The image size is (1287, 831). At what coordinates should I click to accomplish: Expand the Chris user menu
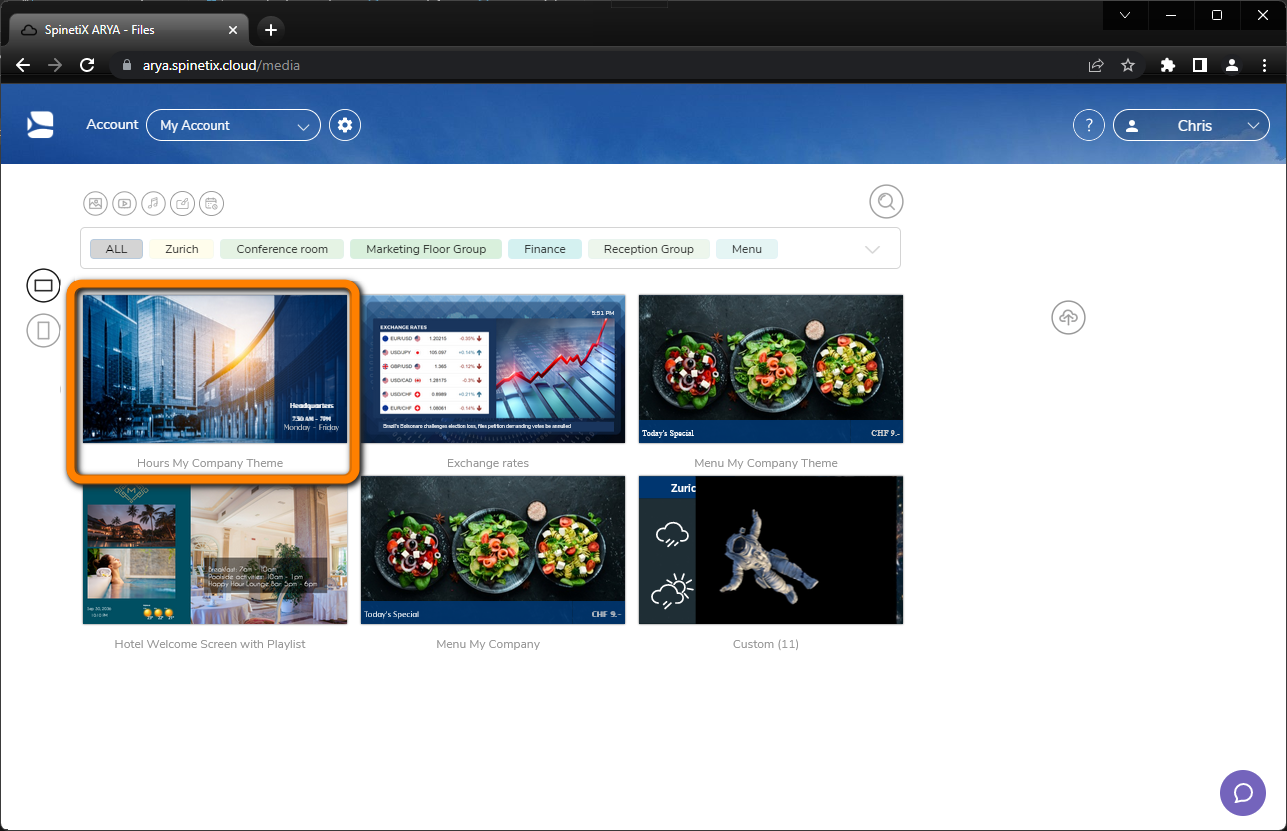pos(1192,125)
